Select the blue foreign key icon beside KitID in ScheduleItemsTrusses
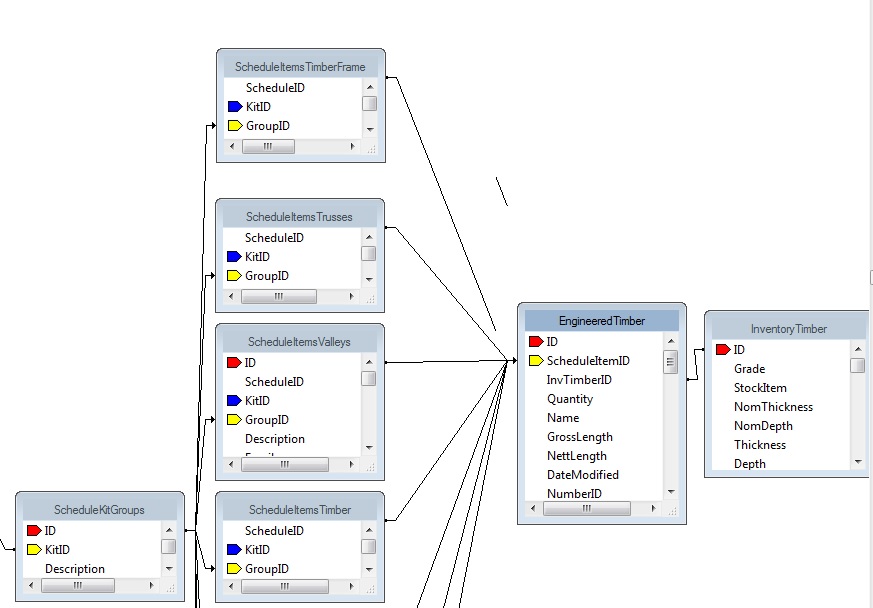Viewport: 873px width, 608px height. (234, 257)
